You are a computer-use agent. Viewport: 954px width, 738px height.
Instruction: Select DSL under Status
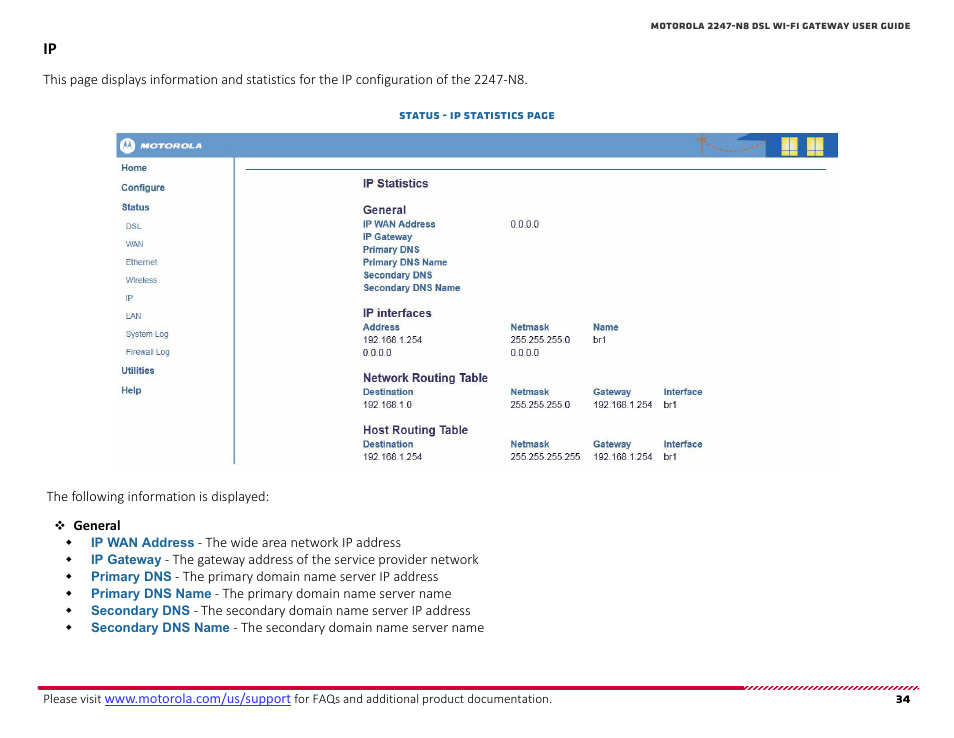(133, 226)
